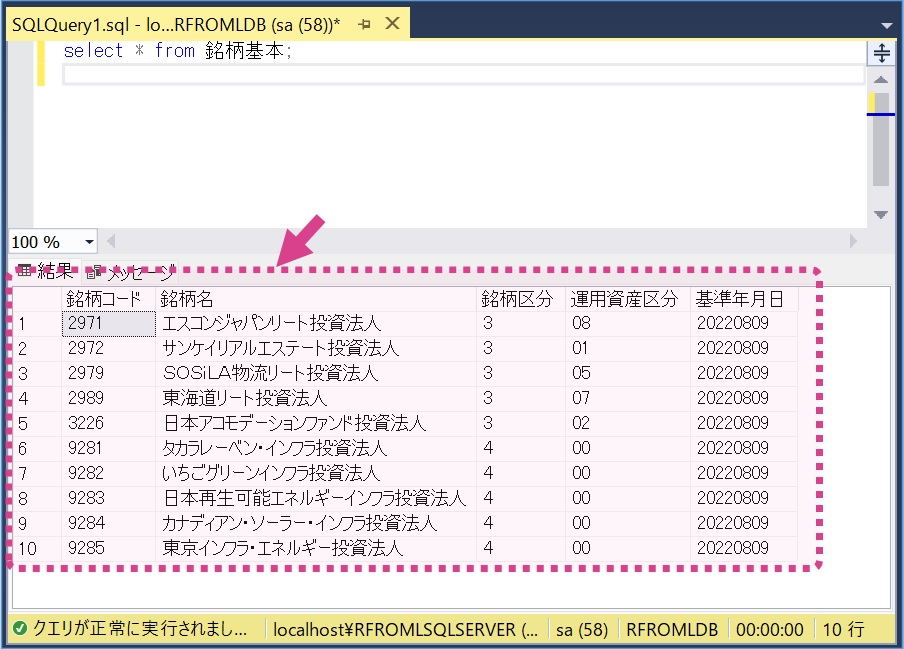Click the editor vertical scrollbar down arrow
The width and height of the screenshot is (904, 649).
[x=881, y=214]
